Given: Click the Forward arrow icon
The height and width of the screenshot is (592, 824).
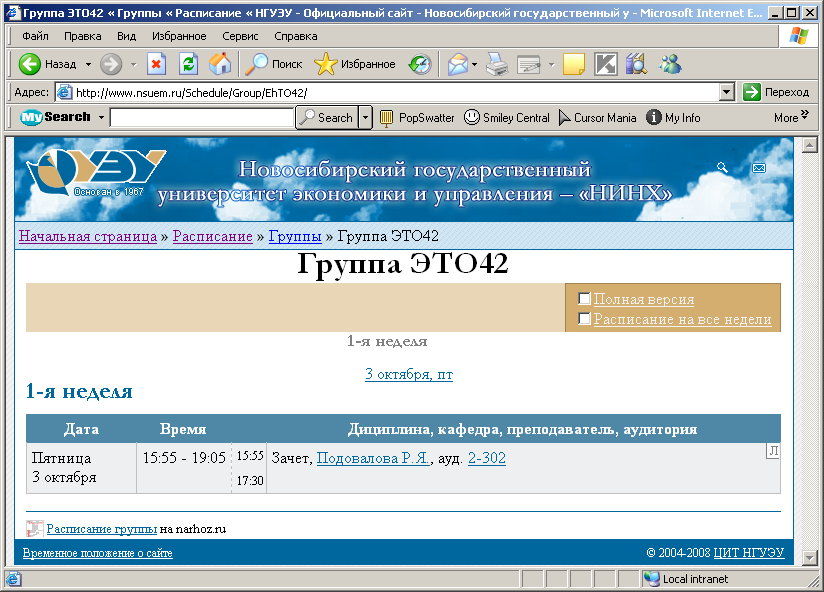Looking at the screenshot, I should pyautogui.click(x=111, y=64).
